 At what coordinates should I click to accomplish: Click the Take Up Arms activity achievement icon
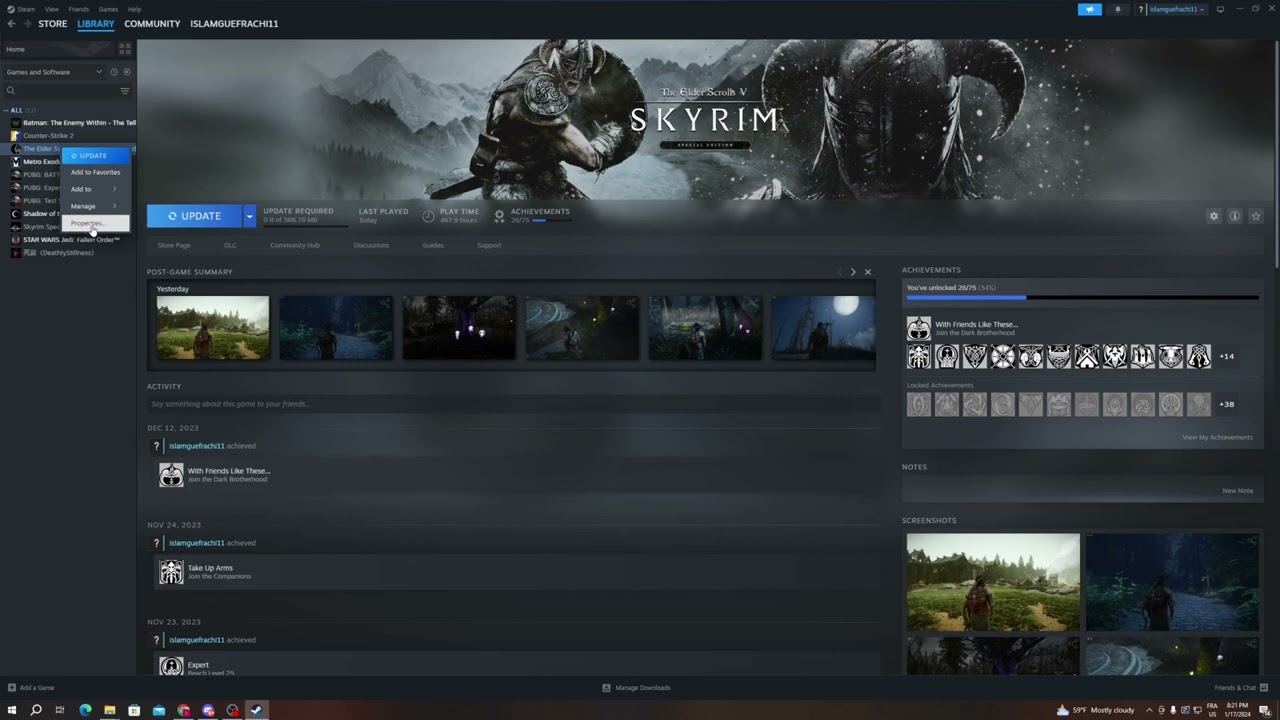pyautogui.click(x=171, y=572)
